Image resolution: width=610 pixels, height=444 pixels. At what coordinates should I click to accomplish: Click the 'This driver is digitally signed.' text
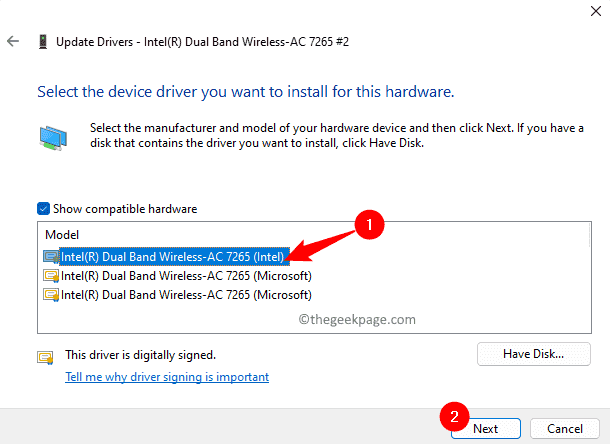tap(140, 355)
